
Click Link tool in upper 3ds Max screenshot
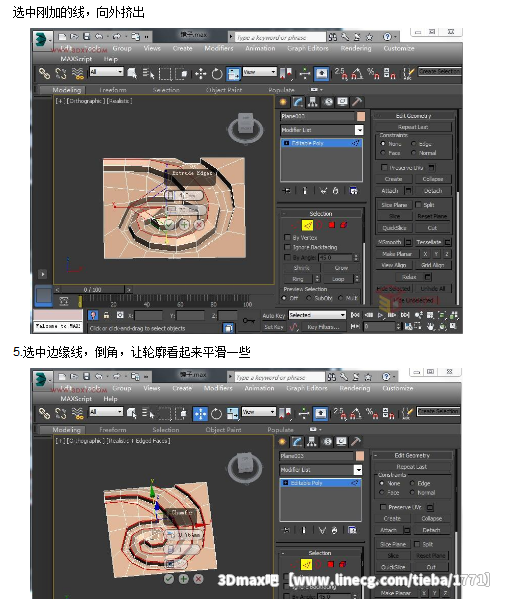tap(44, 73)
